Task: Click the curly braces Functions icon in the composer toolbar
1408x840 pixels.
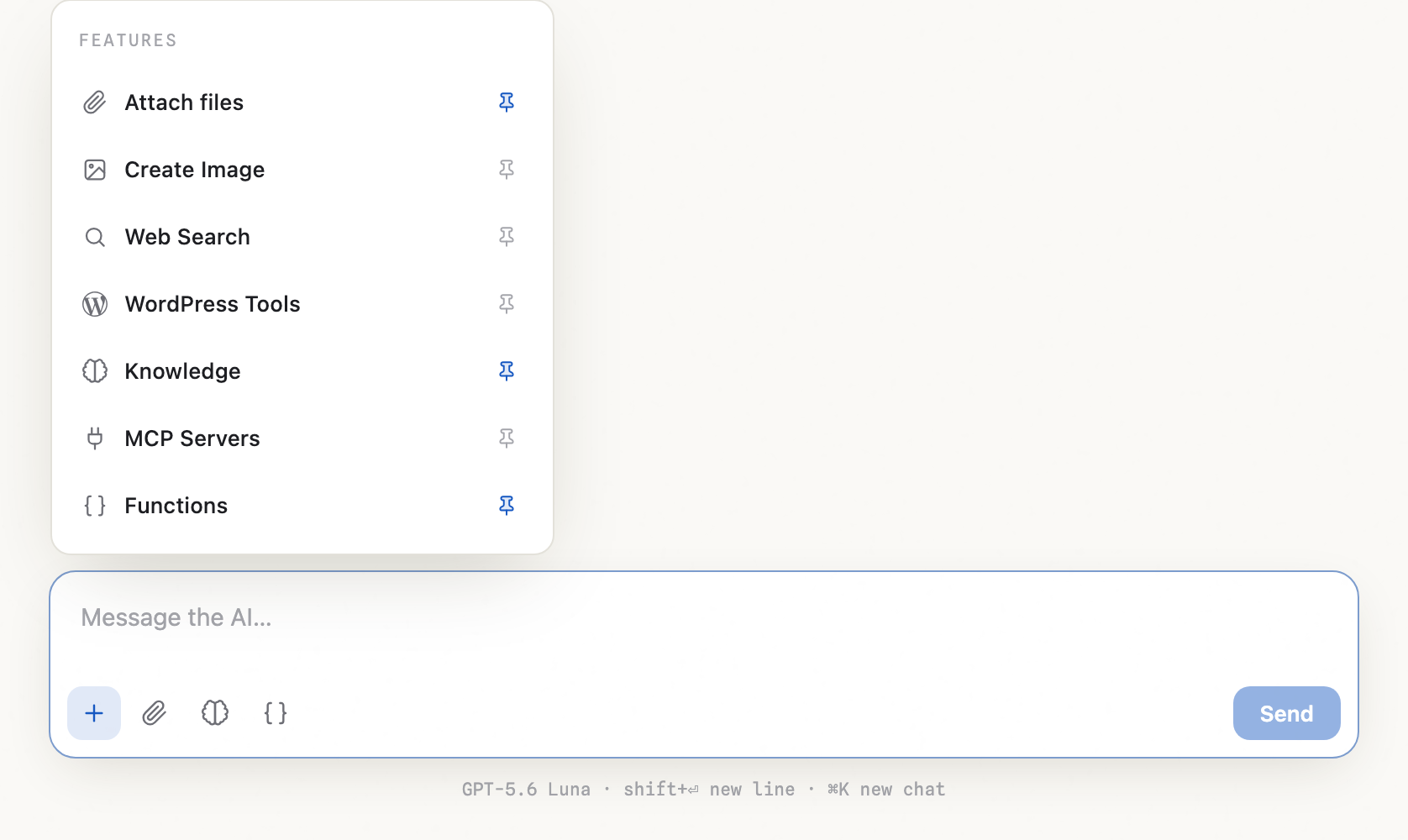Action: click(276, 713)
